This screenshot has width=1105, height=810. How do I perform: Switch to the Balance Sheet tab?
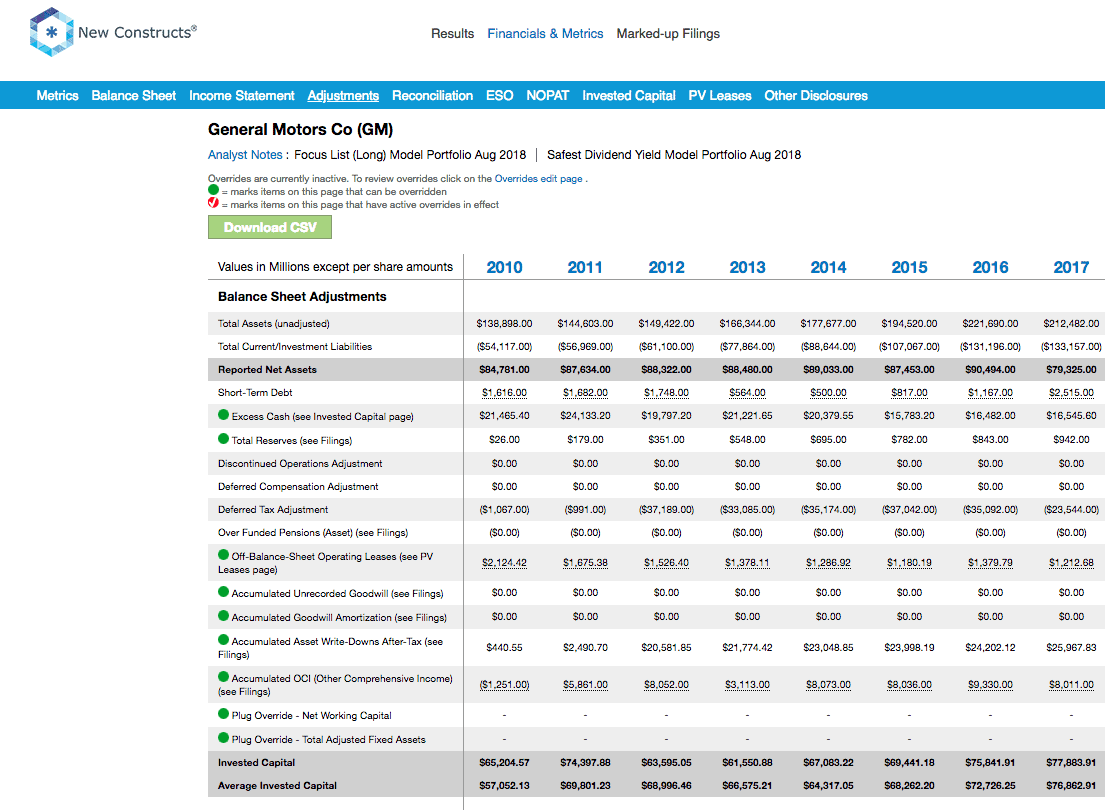pyautogui.click(x=134, y=96)
